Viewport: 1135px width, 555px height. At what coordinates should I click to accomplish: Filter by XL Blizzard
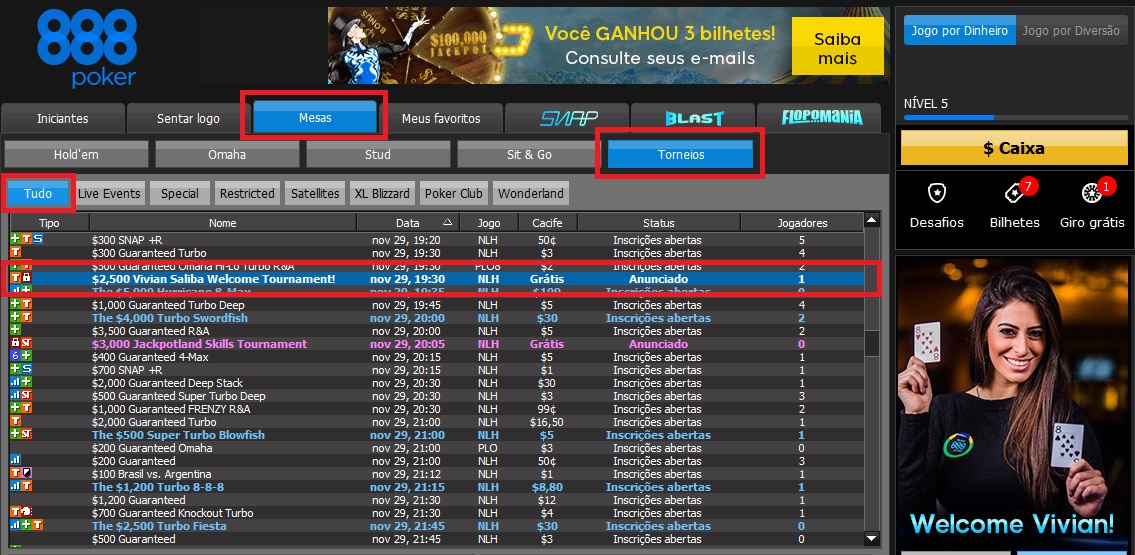[x=381, y=193]
